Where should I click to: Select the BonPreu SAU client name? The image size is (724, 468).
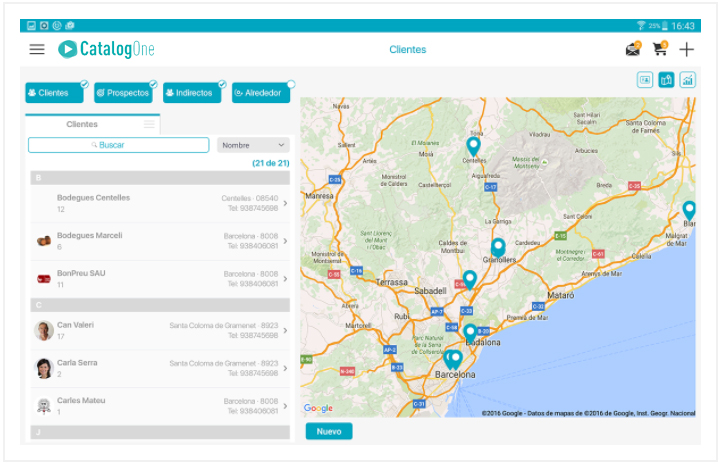click(81, 273)
